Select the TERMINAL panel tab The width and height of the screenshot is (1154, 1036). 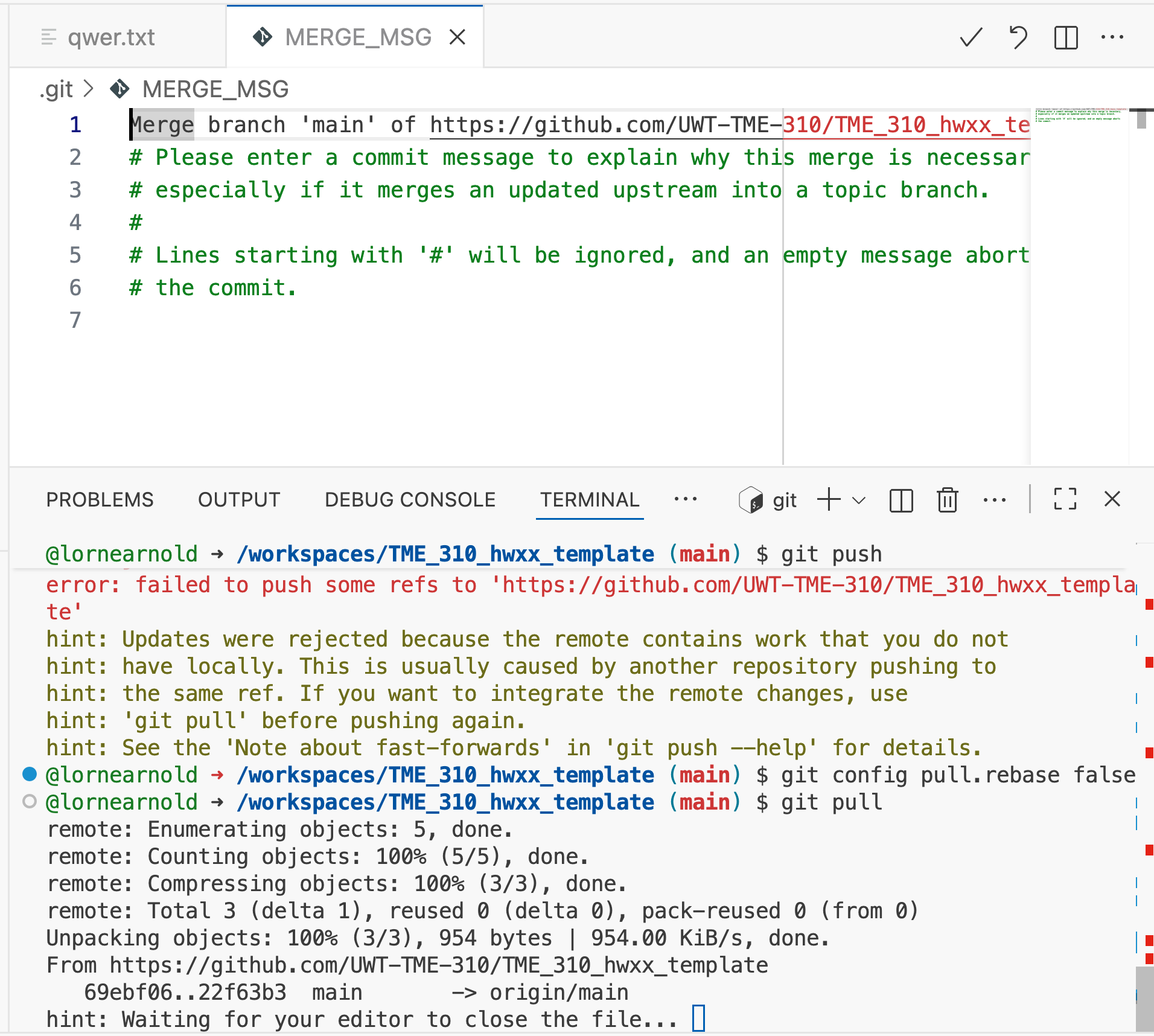click(x=589, y=500)
